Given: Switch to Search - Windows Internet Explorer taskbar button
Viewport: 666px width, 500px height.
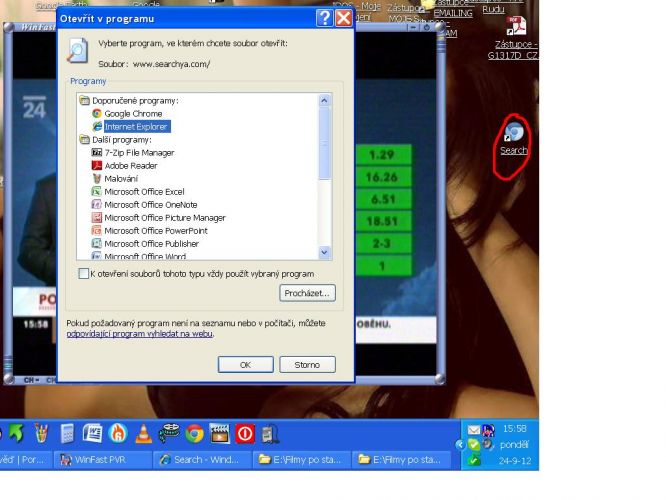Looking at the screenshot, I should (x=202, y=460).
